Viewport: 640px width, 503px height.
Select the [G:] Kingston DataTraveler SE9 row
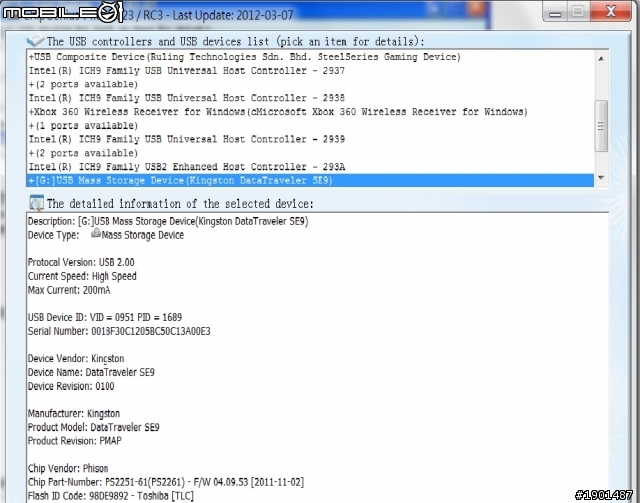point(310,180)
